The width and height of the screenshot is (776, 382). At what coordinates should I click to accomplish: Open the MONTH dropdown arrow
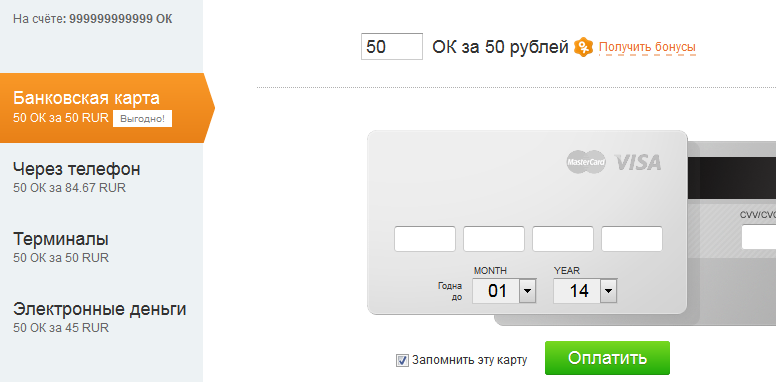[x=528, y=291]
